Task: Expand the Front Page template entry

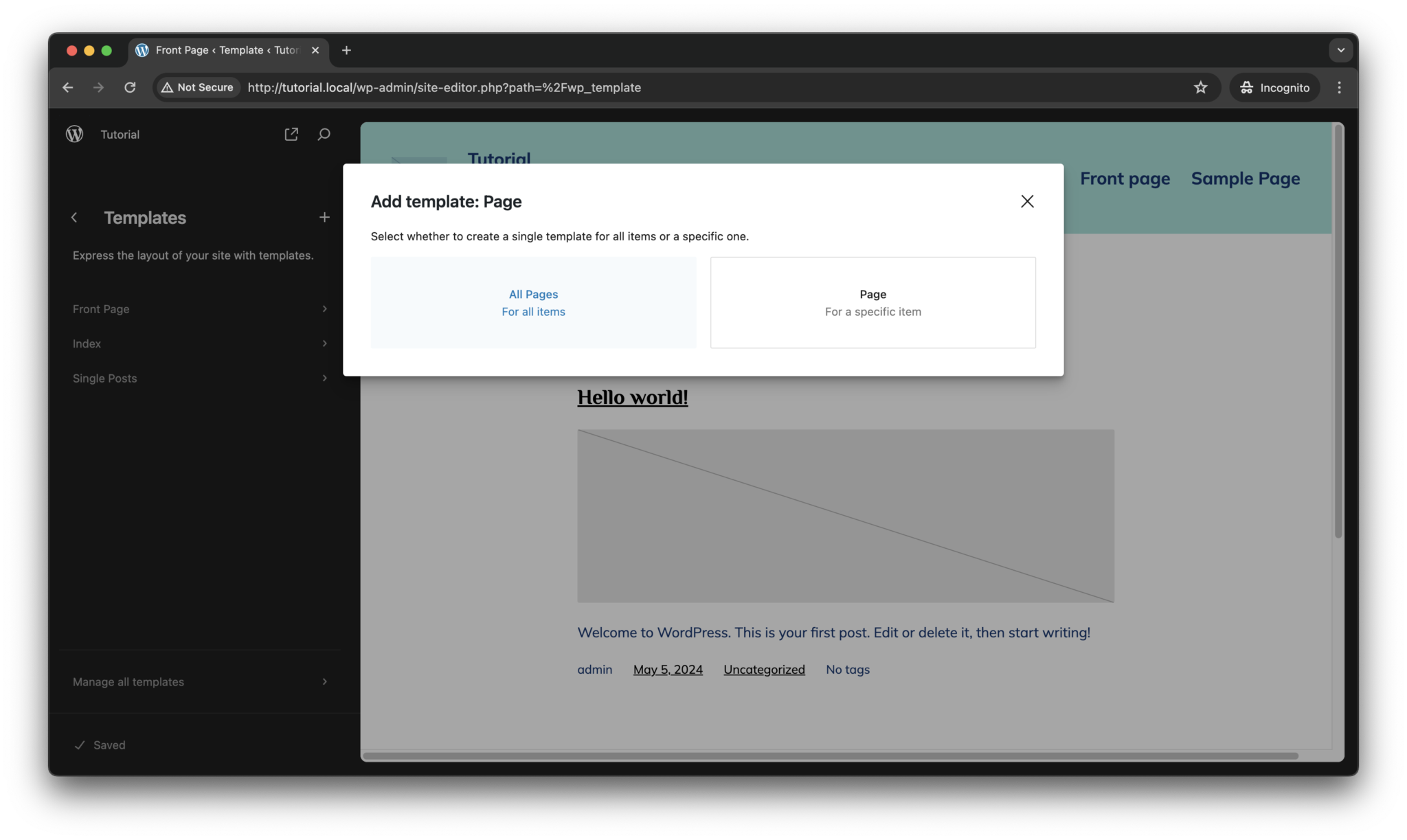Action: (x=199, y=308)
